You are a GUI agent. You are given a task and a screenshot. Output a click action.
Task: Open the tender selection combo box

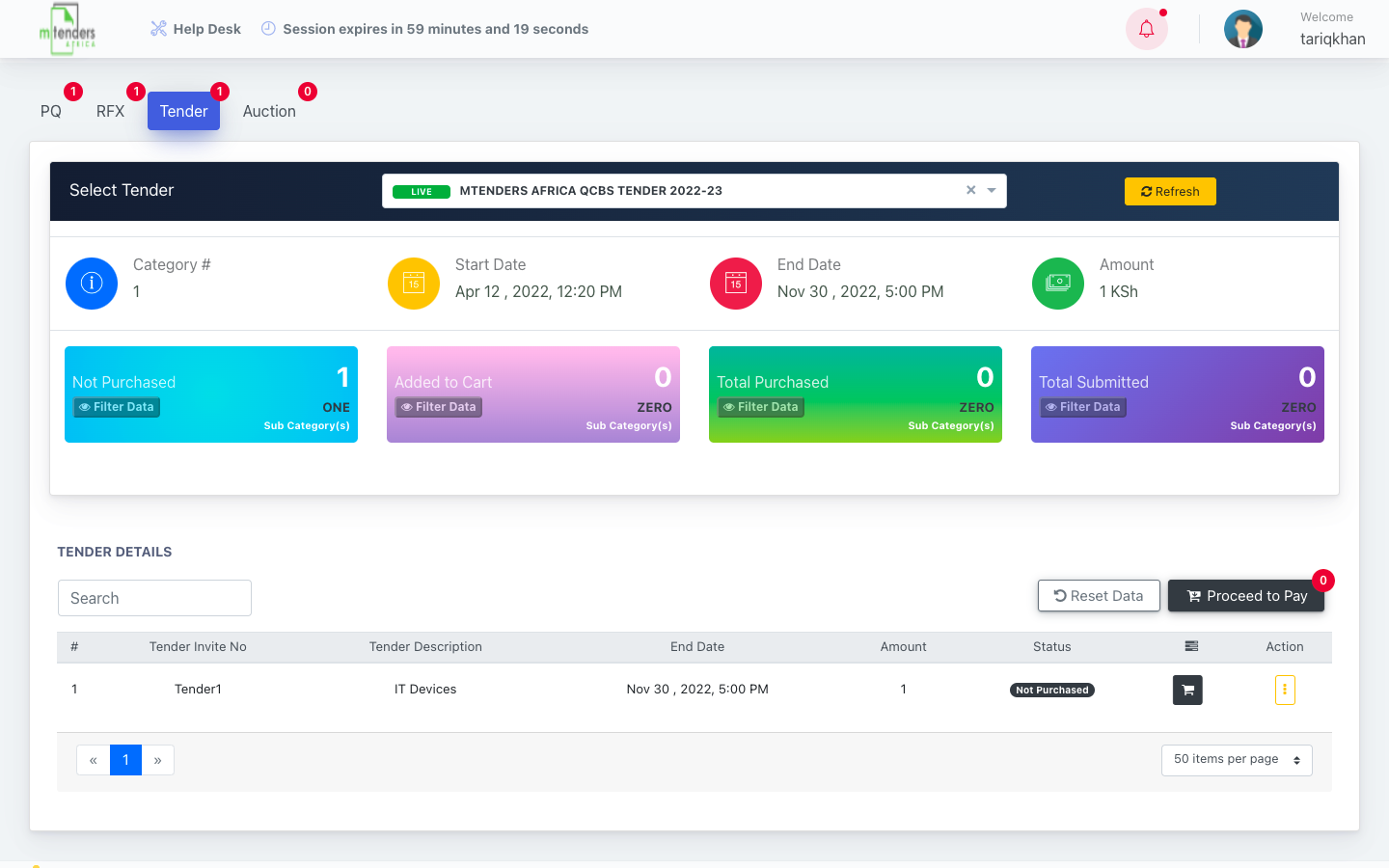coord(694,191)
